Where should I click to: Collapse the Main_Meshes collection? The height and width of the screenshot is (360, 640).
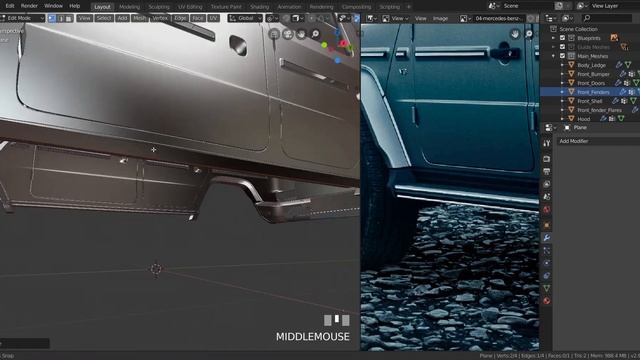554,56
